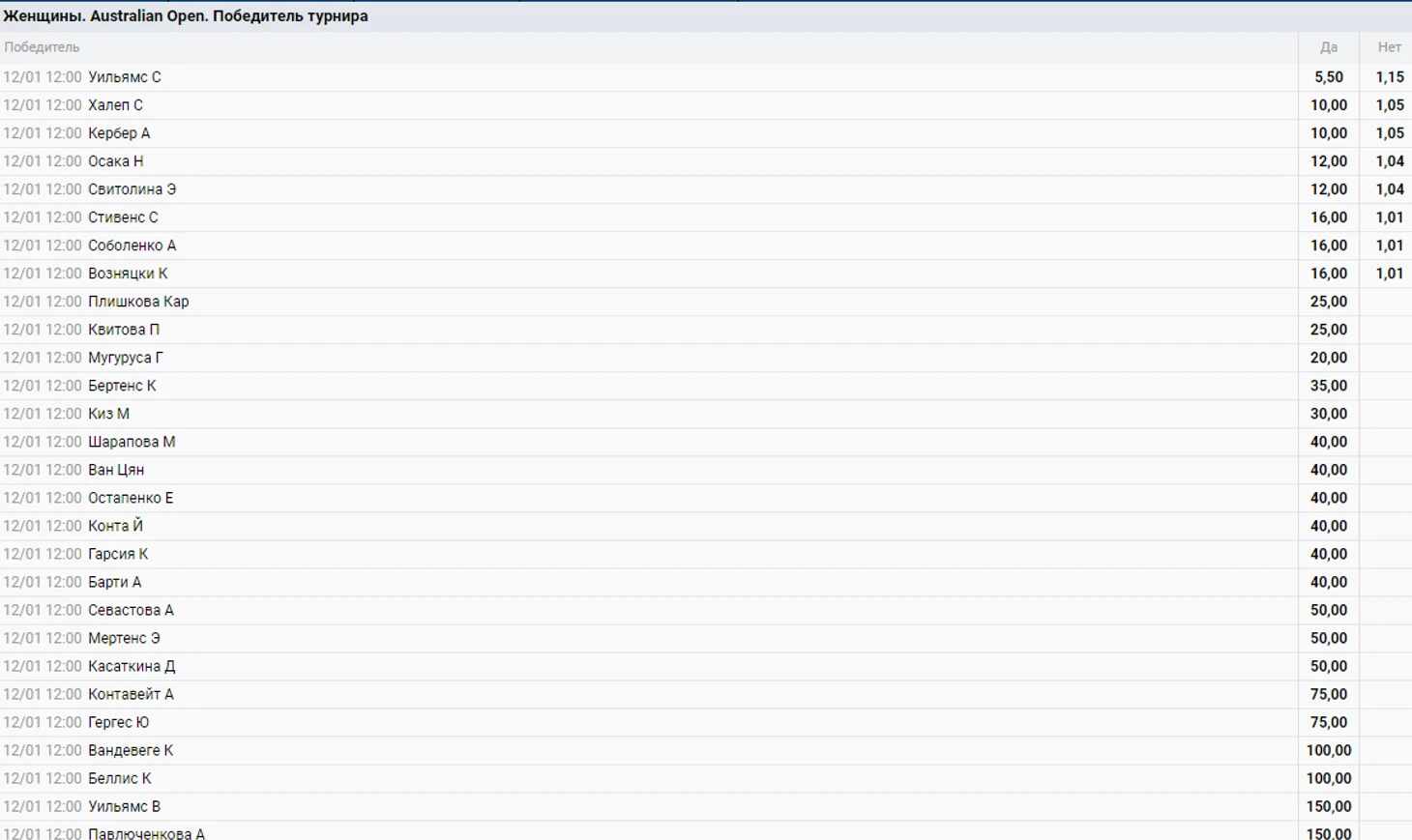This screenshot has width=1412, height=840.
Task: Select the 1,15 Нет odds for Уильямс С
Action: (x=1390, y=77)
